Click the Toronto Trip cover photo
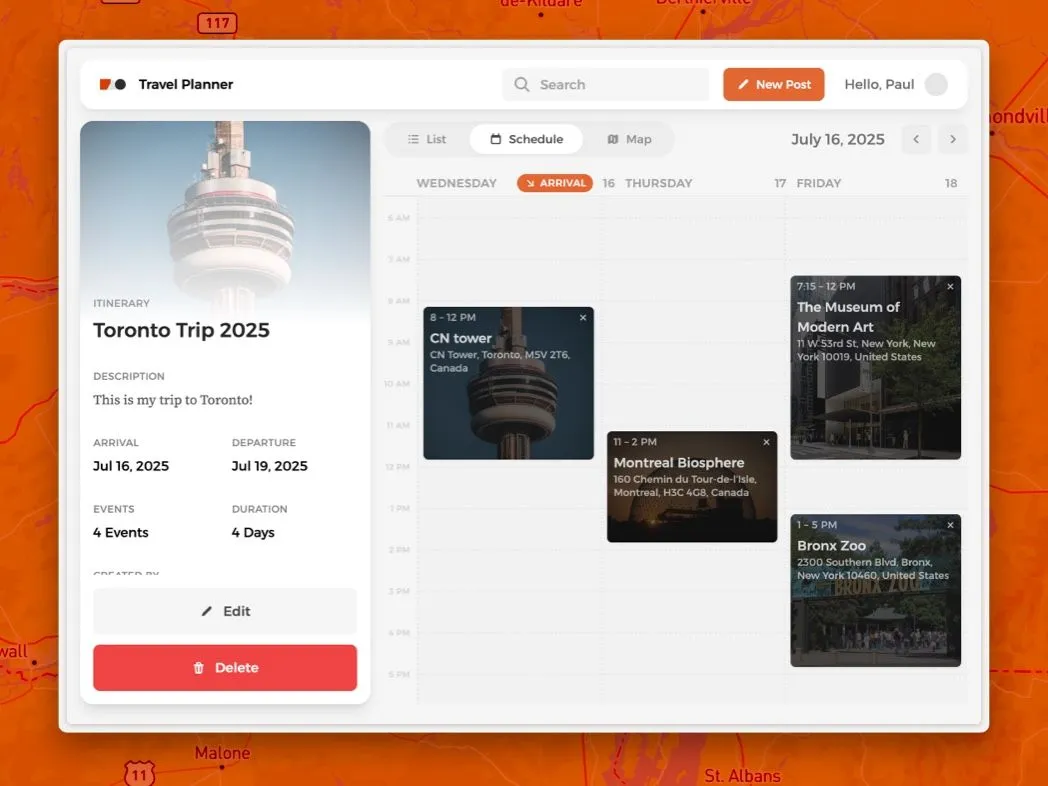The width and height of the screenshot is (1048, 786). (x=225, y=200)
